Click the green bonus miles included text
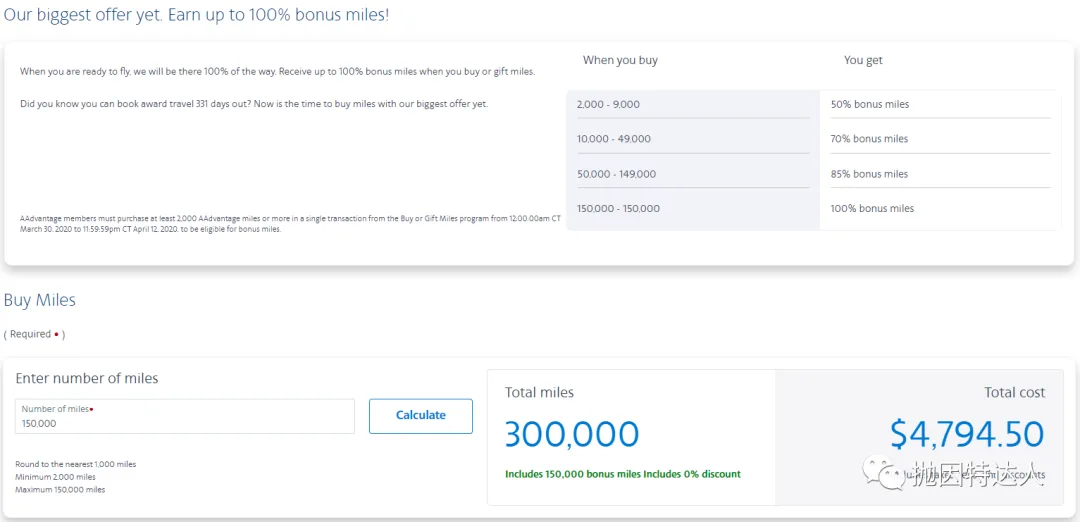This screenshot has width=1080, height=522. coord(622,474)
